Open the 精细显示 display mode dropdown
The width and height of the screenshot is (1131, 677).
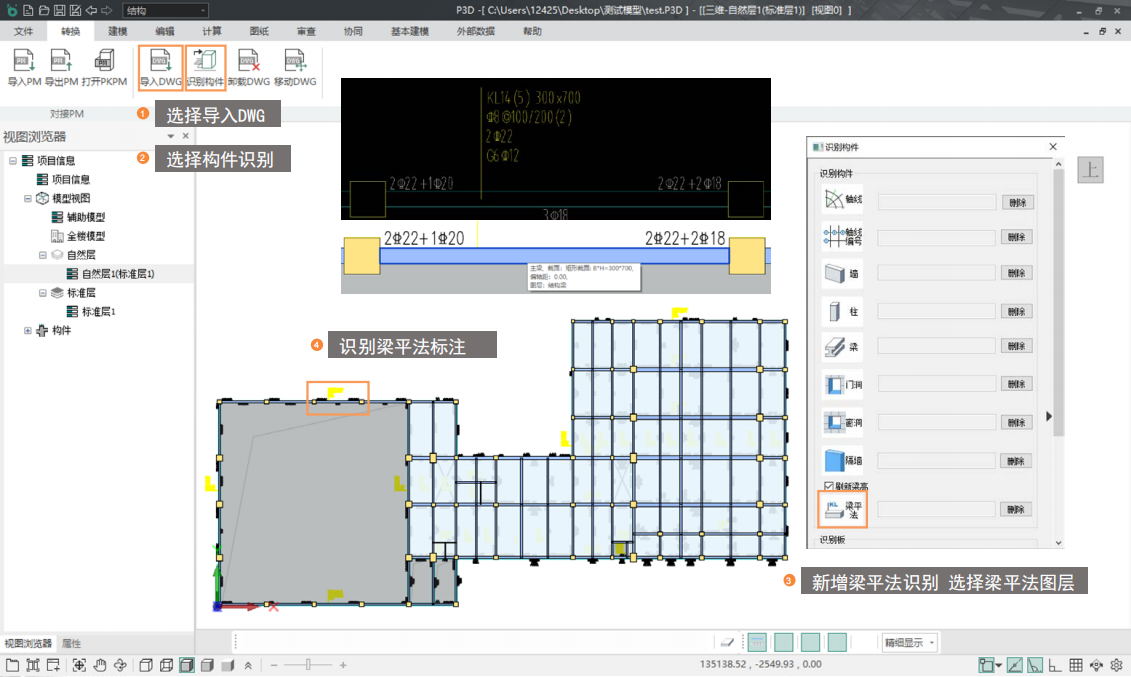pos(909,642)
